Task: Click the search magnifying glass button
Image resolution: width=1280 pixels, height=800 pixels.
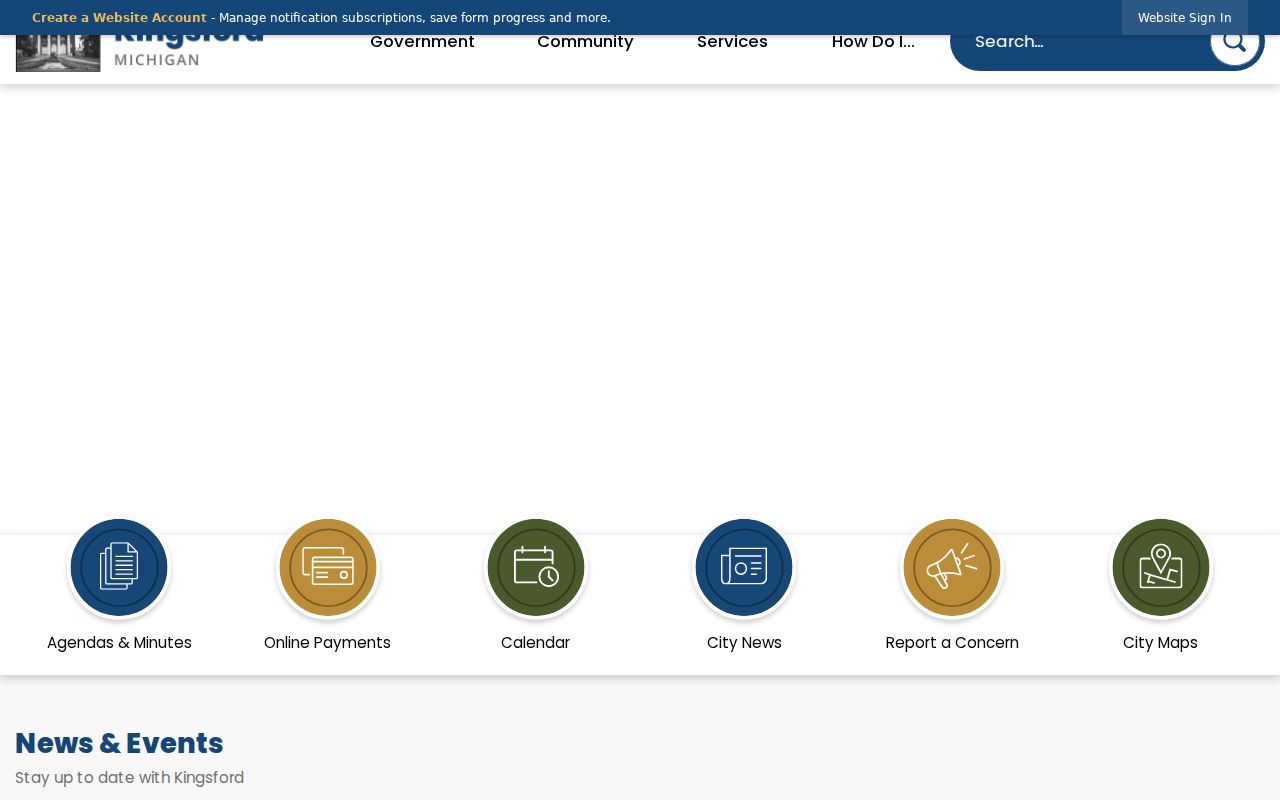Action: pyautogui.click(x=1235, y=43)
